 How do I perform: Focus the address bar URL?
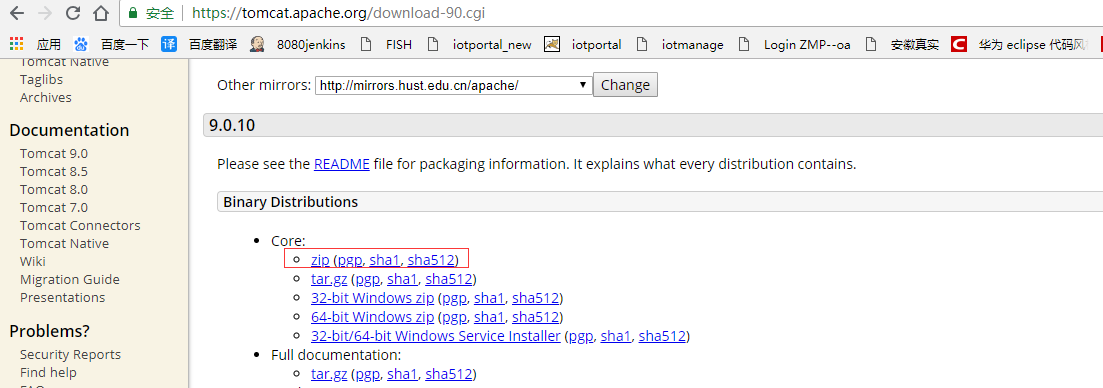(338, 13)
